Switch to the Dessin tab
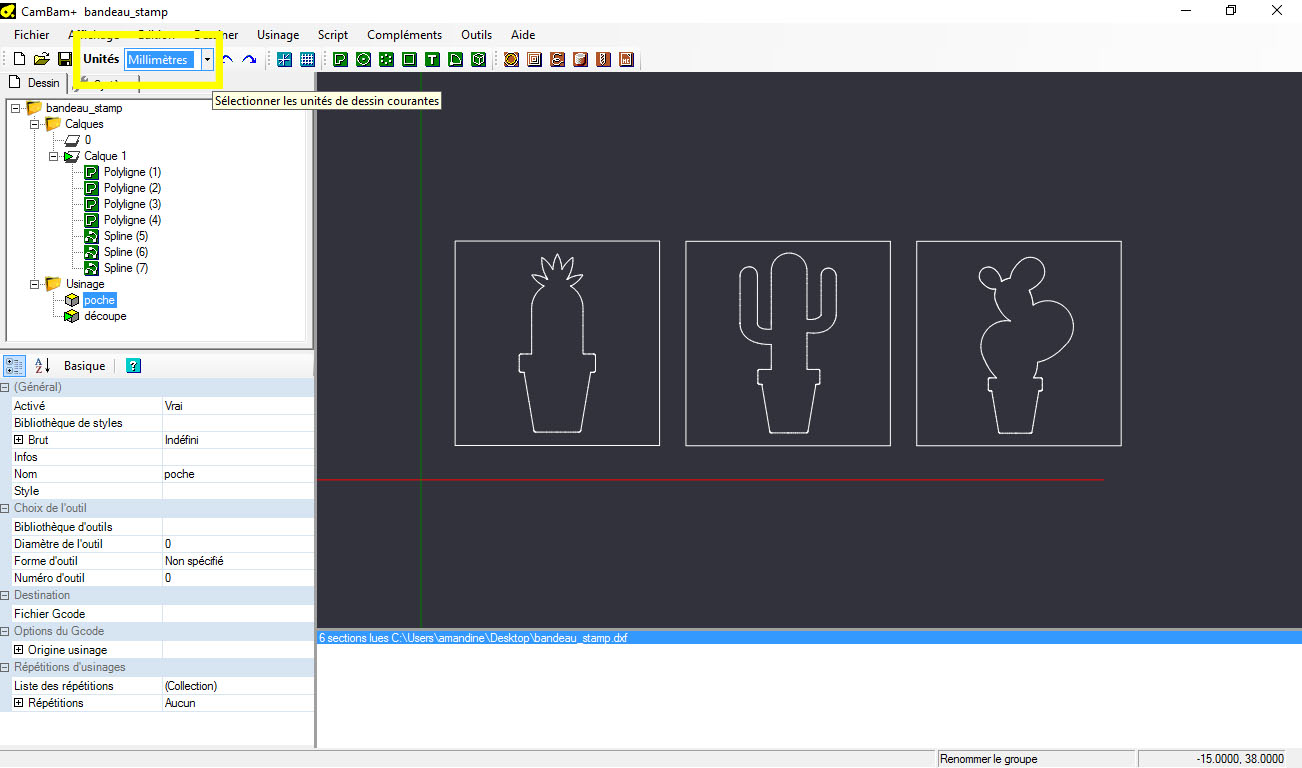 click(34, 83)
